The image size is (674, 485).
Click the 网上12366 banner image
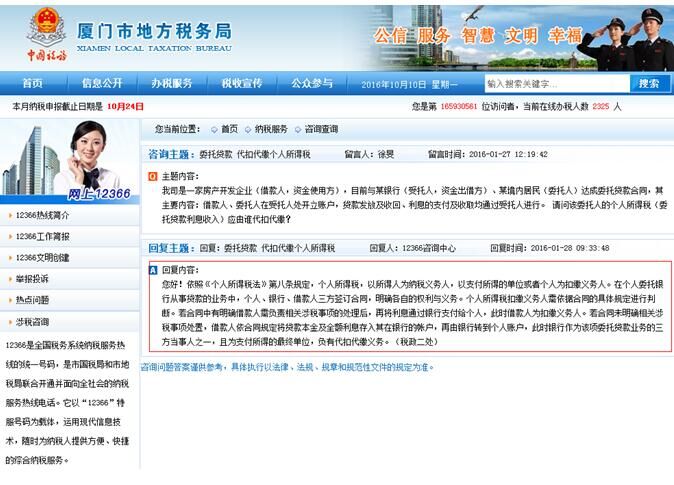pos(70,162)
